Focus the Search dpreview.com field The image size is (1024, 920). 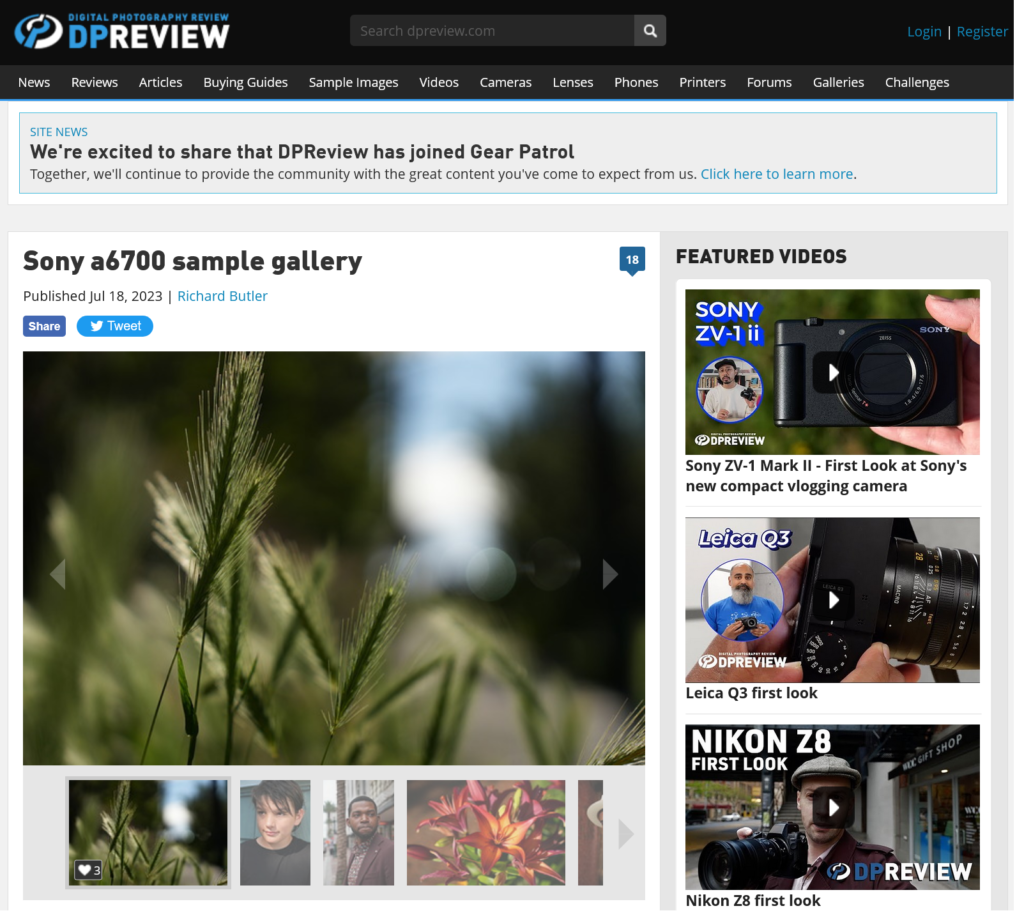click(492, 31)
